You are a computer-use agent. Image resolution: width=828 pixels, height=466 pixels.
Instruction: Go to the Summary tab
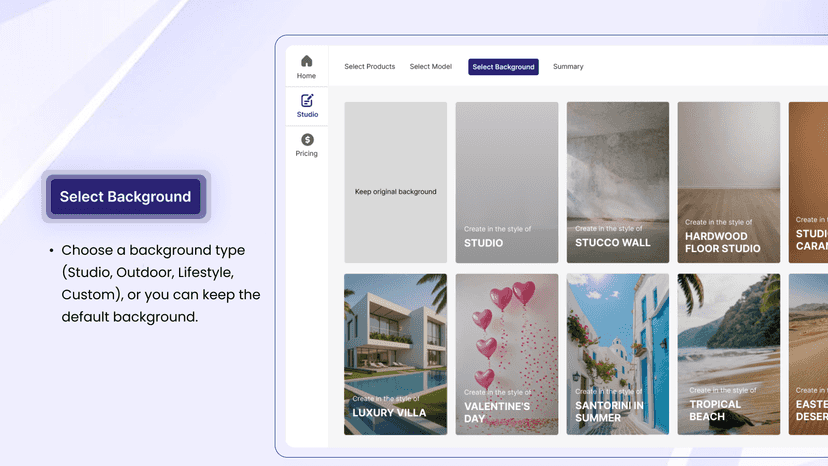[x=568, y=67]
